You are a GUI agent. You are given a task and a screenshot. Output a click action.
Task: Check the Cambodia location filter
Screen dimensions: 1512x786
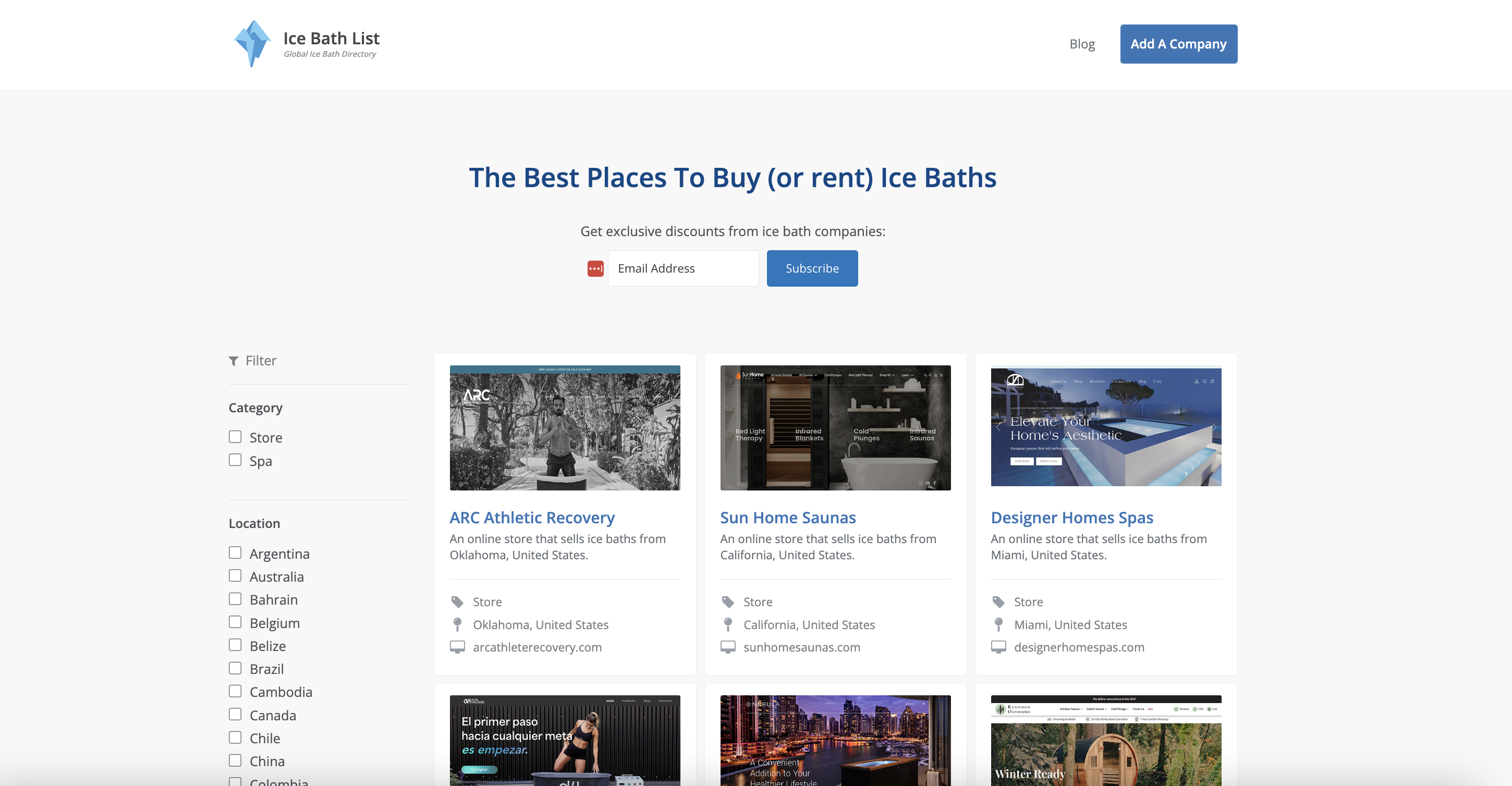[x=235, y=691]
